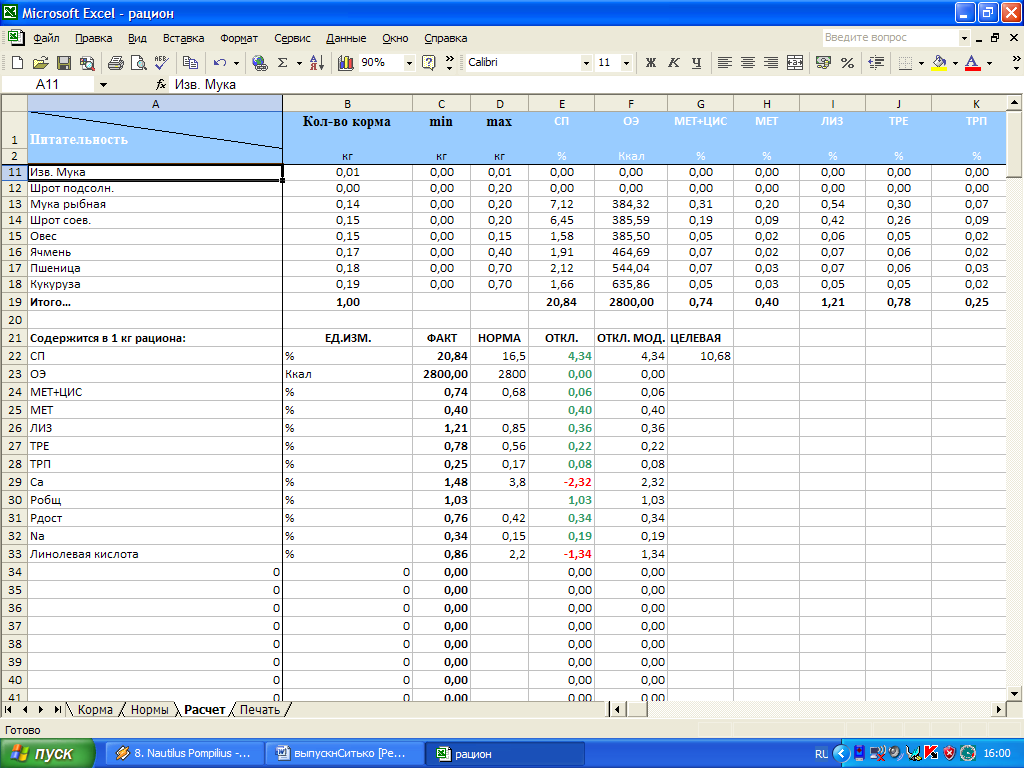Click the yellow Fill Color bucket

[938, 63]
